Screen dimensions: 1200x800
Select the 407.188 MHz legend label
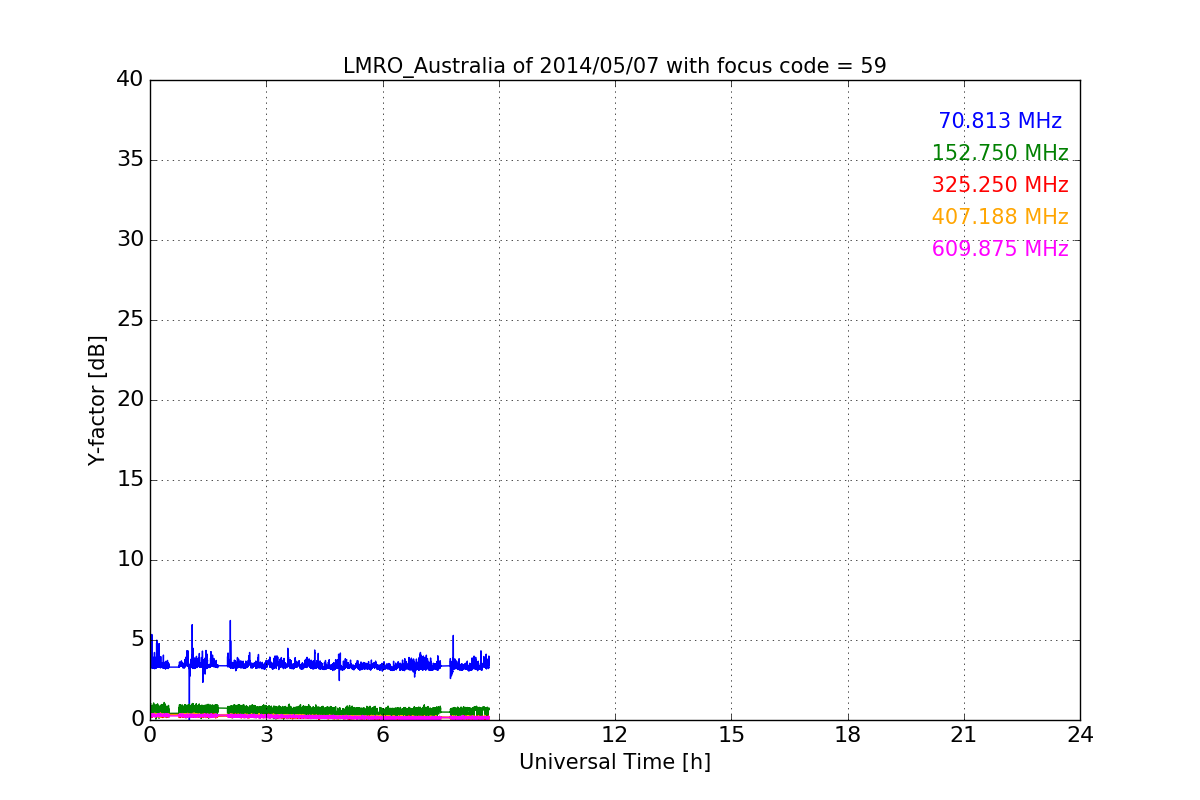point(1000,217)
